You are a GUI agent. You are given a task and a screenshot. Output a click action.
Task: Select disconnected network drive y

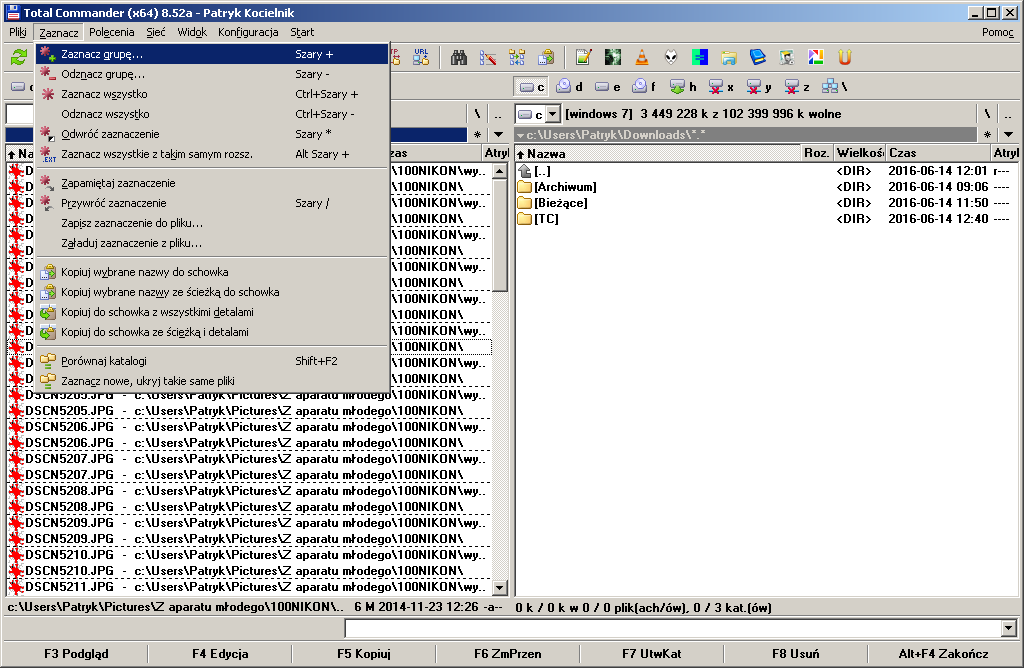click(759, 87)
